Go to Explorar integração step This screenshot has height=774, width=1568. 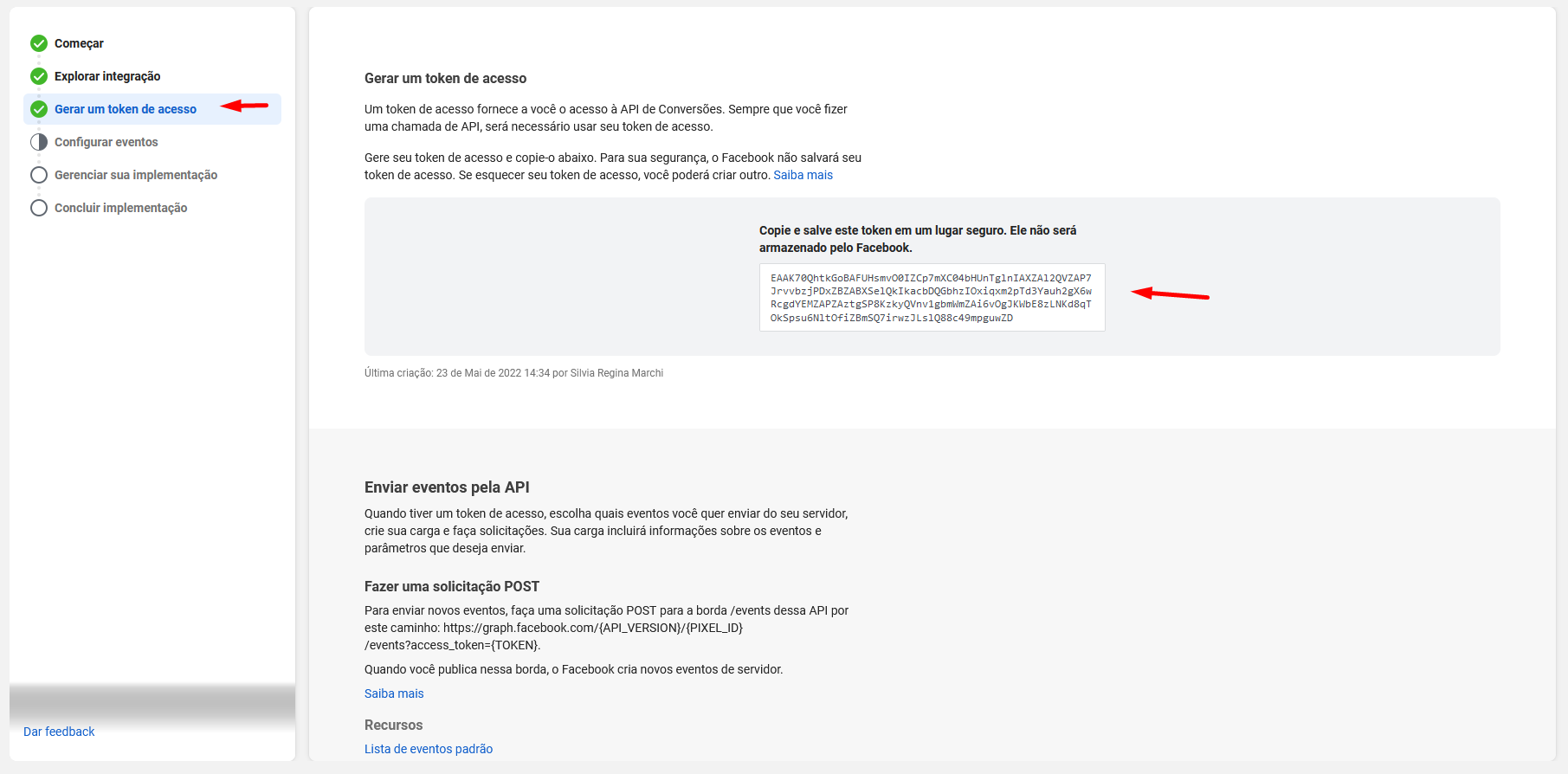coord(107,76)
